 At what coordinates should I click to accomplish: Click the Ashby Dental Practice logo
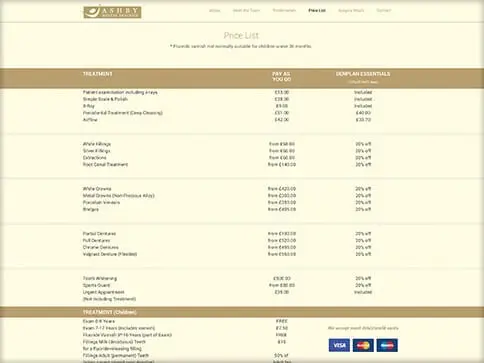click(112, 12)
